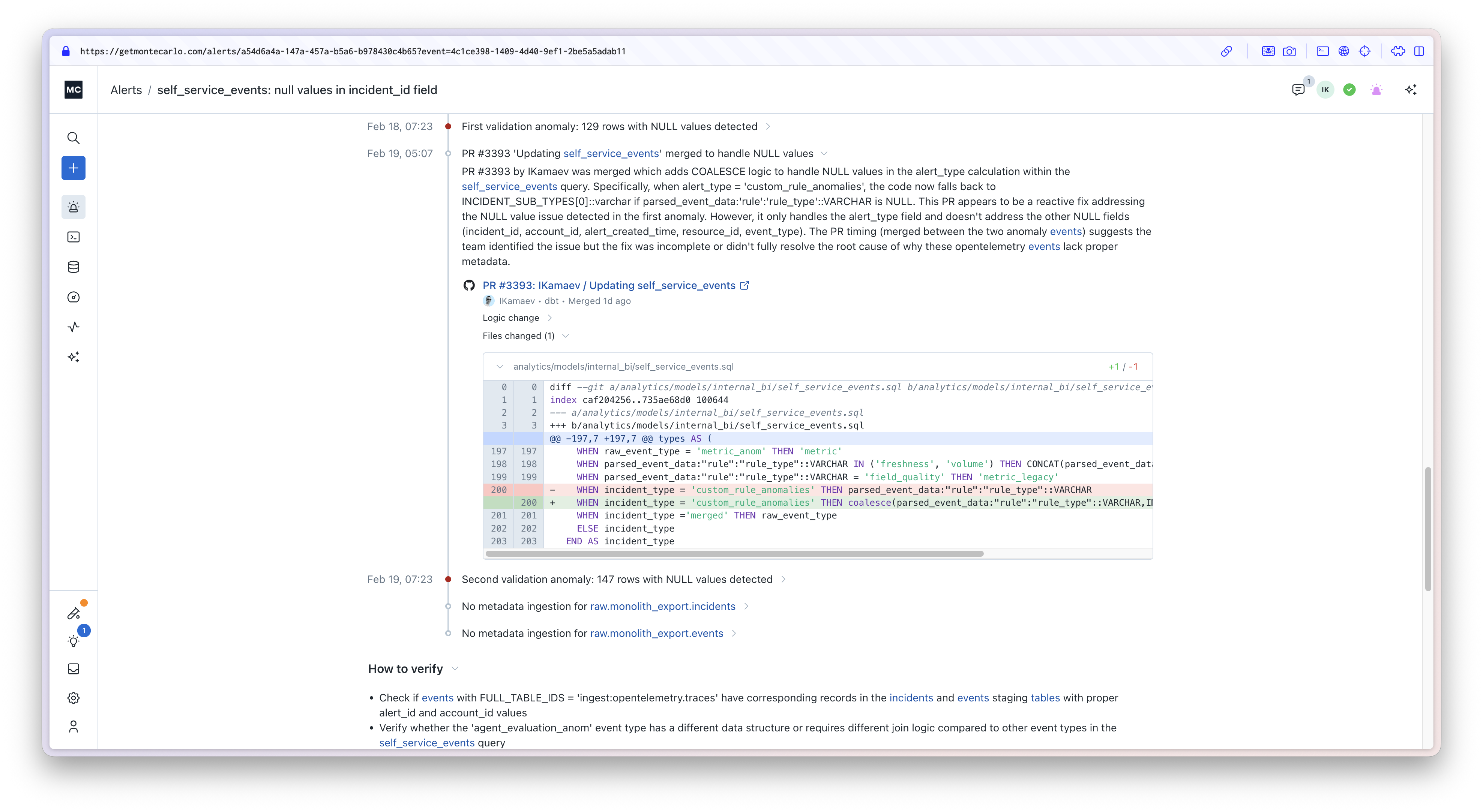Collapse the How to verify section

(x=455, y=669)
